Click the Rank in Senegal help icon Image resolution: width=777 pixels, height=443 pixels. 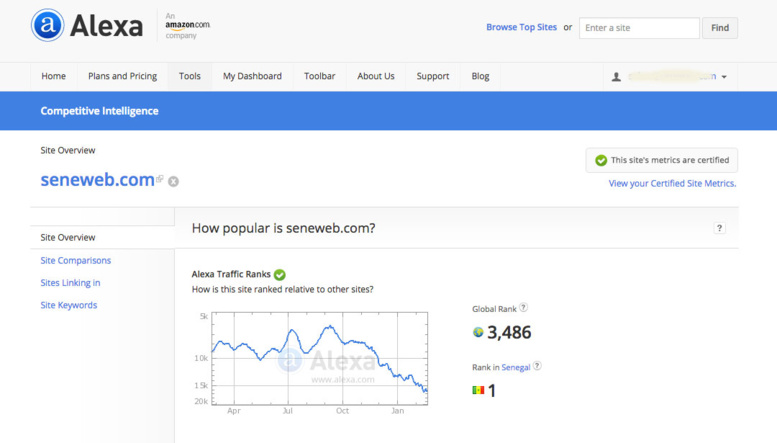[537, 366]
